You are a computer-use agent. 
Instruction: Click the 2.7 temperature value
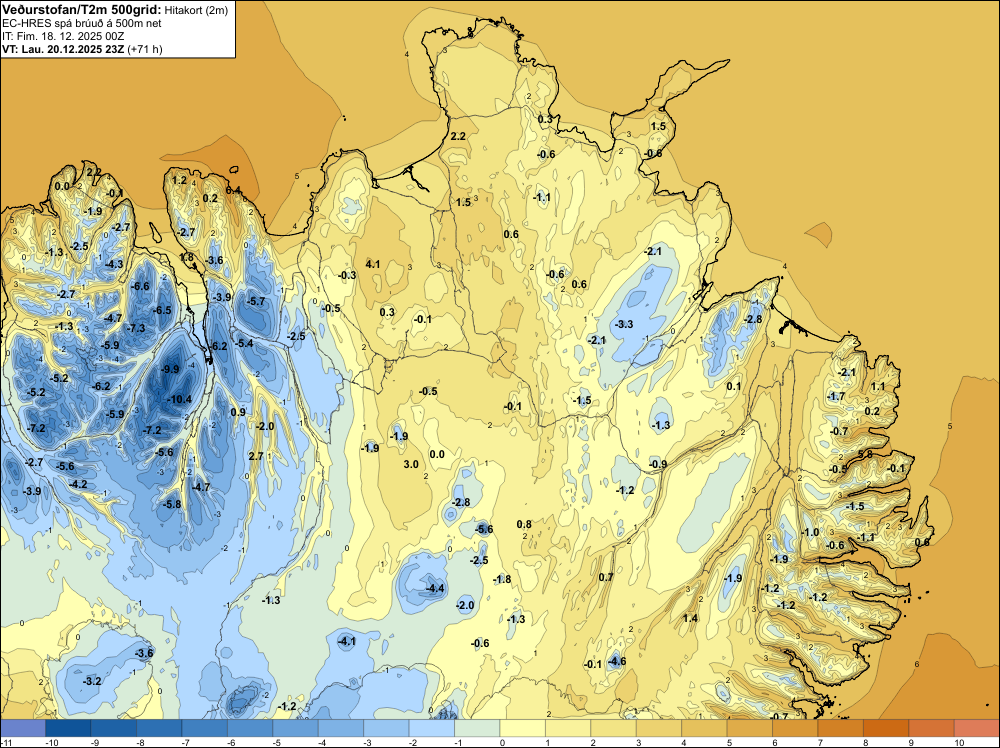256,456
